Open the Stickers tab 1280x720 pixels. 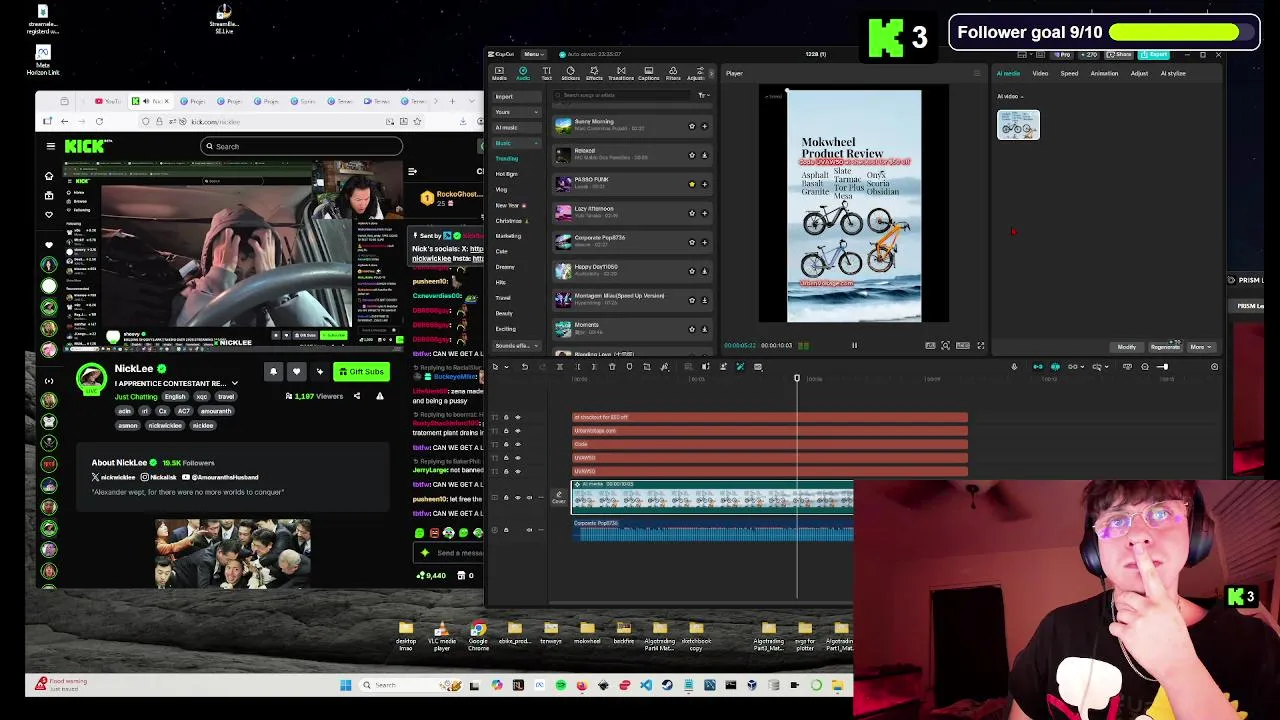point(570,73)
